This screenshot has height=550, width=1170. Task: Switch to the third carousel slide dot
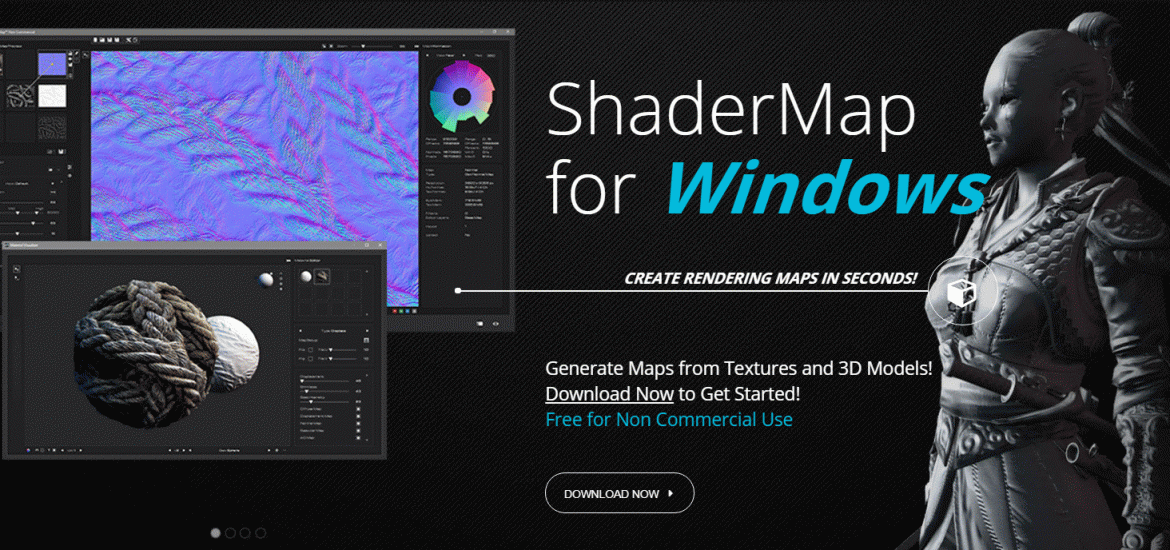[245, 533]
